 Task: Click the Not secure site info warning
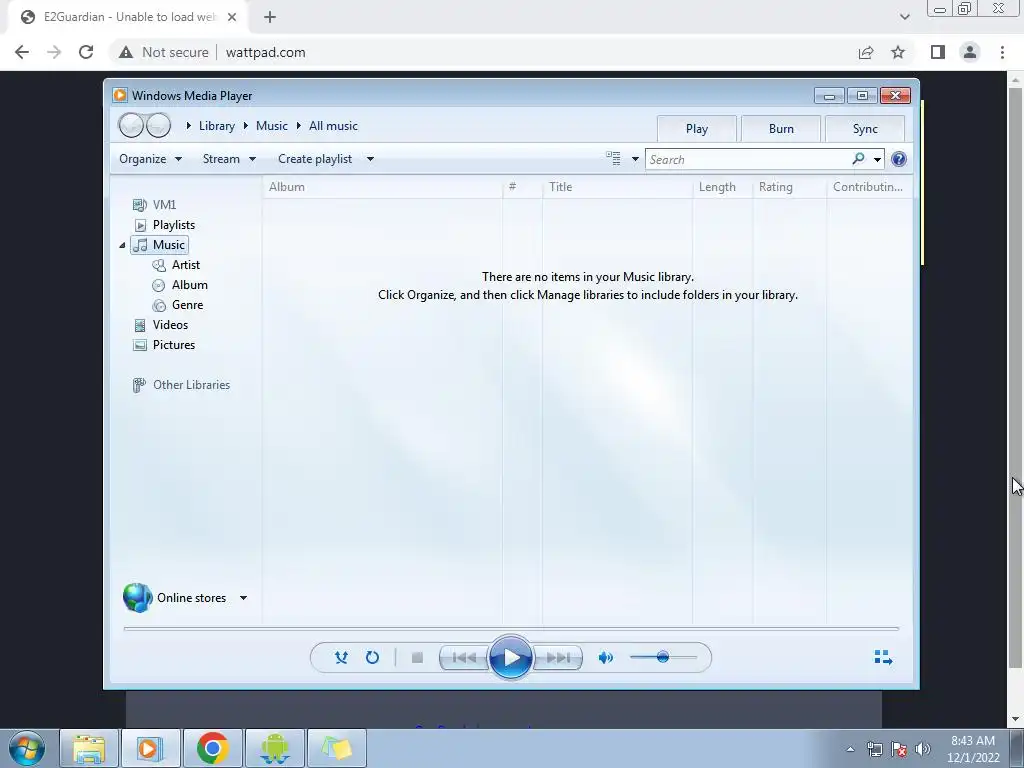point(163,52)
